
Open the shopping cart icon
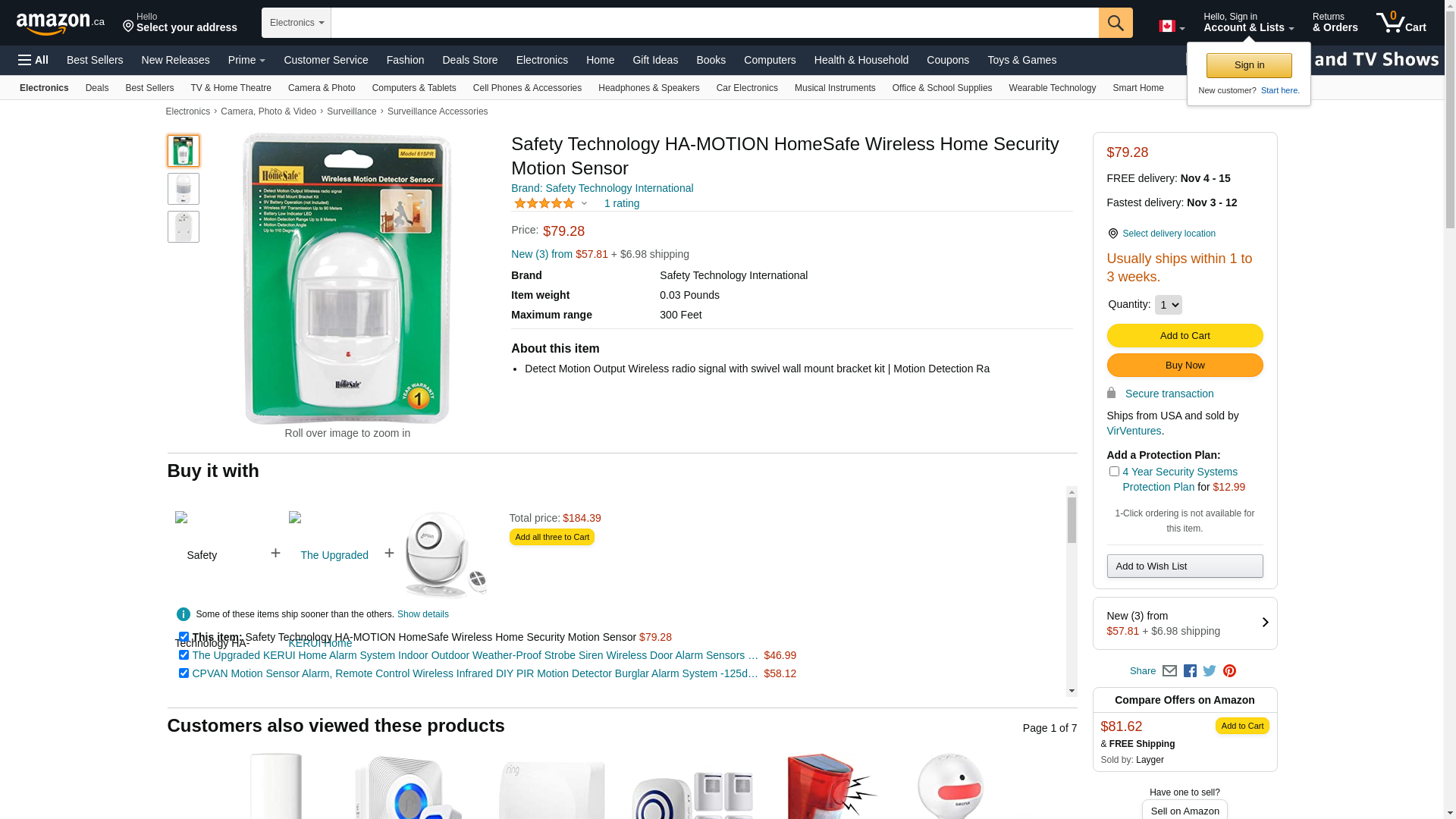tap(1401, 23)
